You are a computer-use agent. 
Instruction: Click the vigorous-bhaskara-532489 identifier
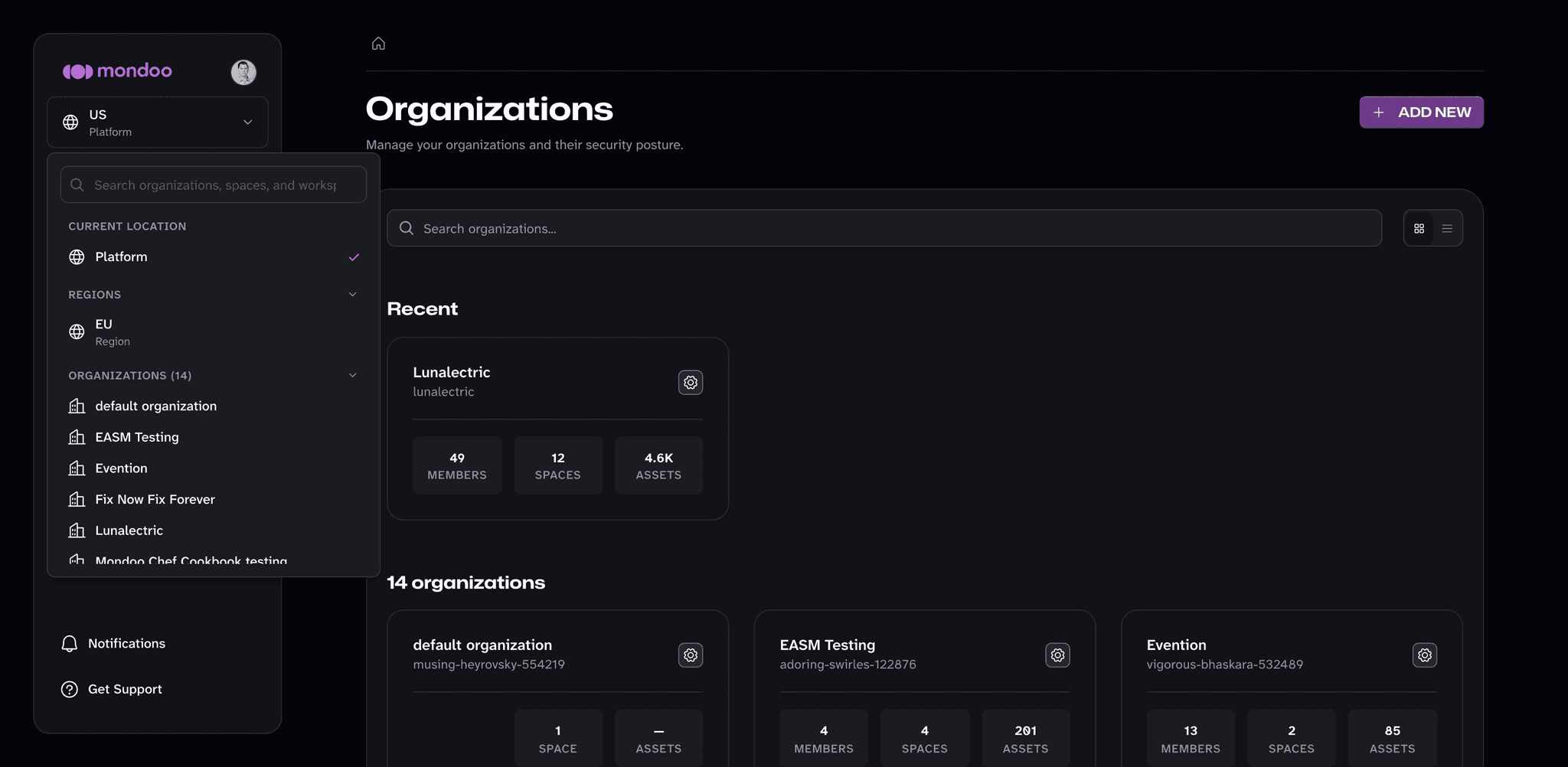point(1225,664)
